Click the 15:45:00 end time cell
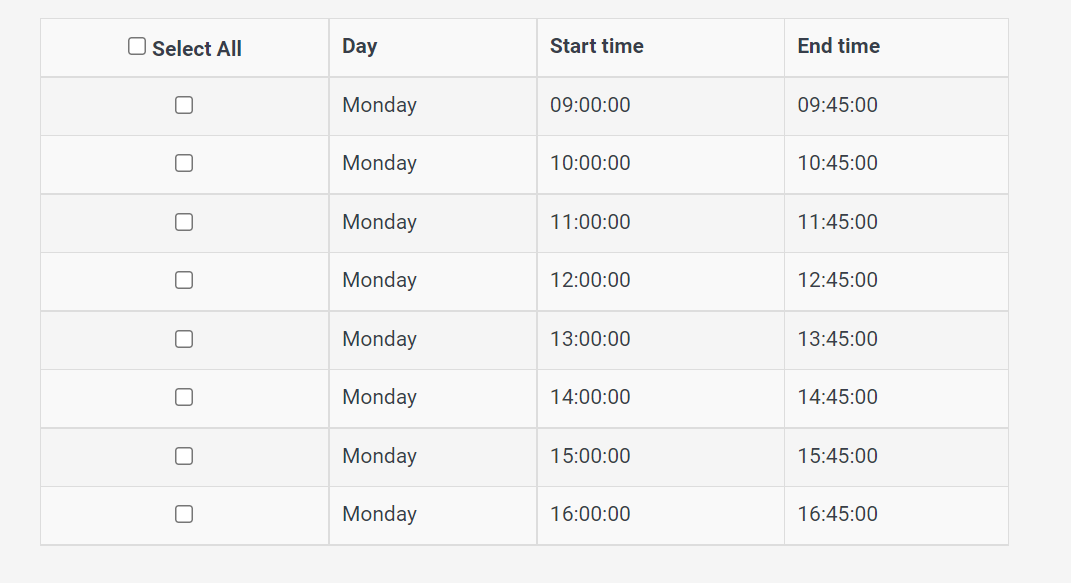 click(x=837, y=456)
